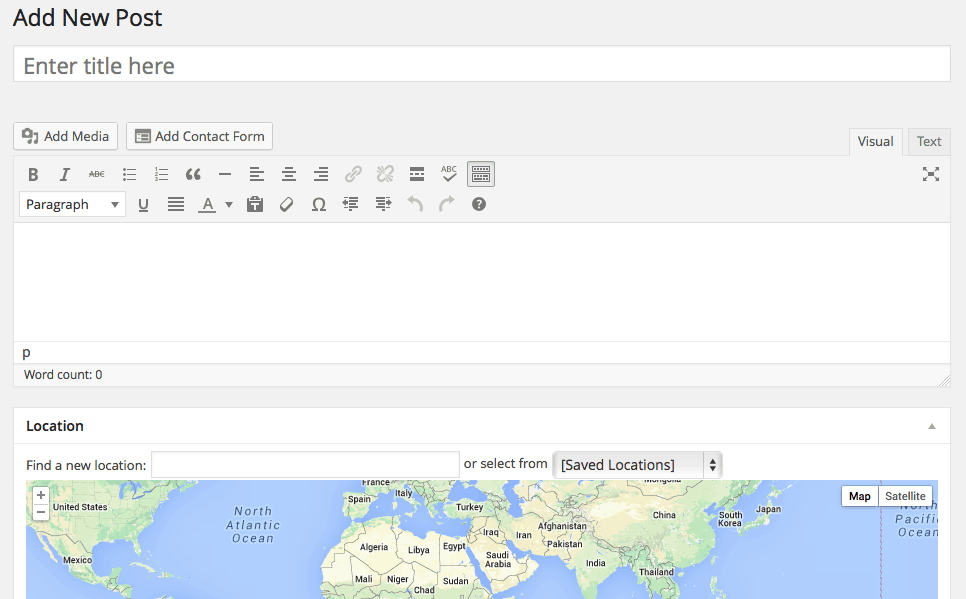The height and width of the screenshot is (599, 966).
Task: Toggle the toolbar (kitchen sink) button
Action: pyautogui.click(x=481, y=174)
